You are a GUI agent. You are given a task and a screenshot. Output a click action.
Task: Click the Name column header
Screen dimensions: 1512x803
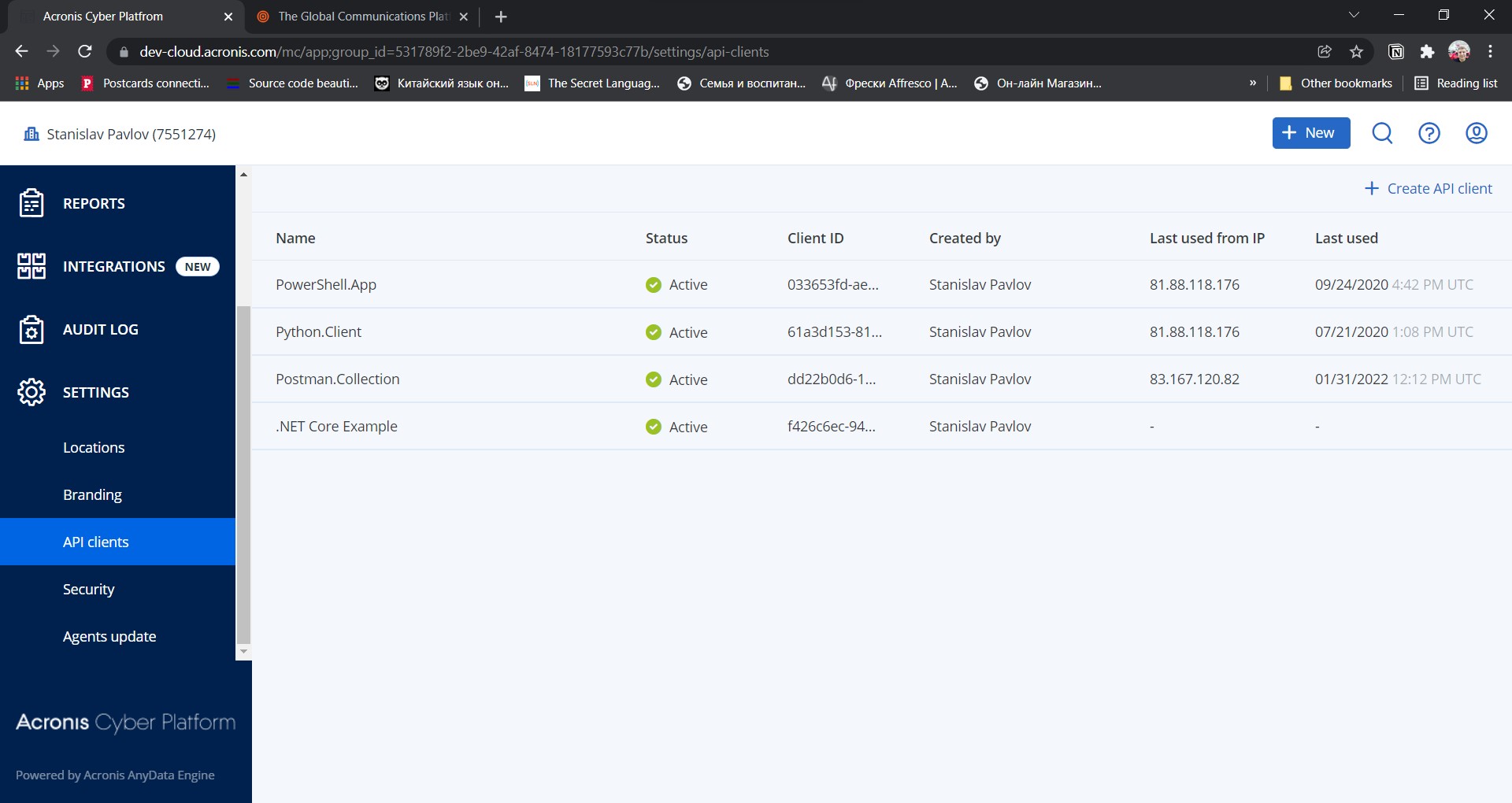tap(295, 238)
